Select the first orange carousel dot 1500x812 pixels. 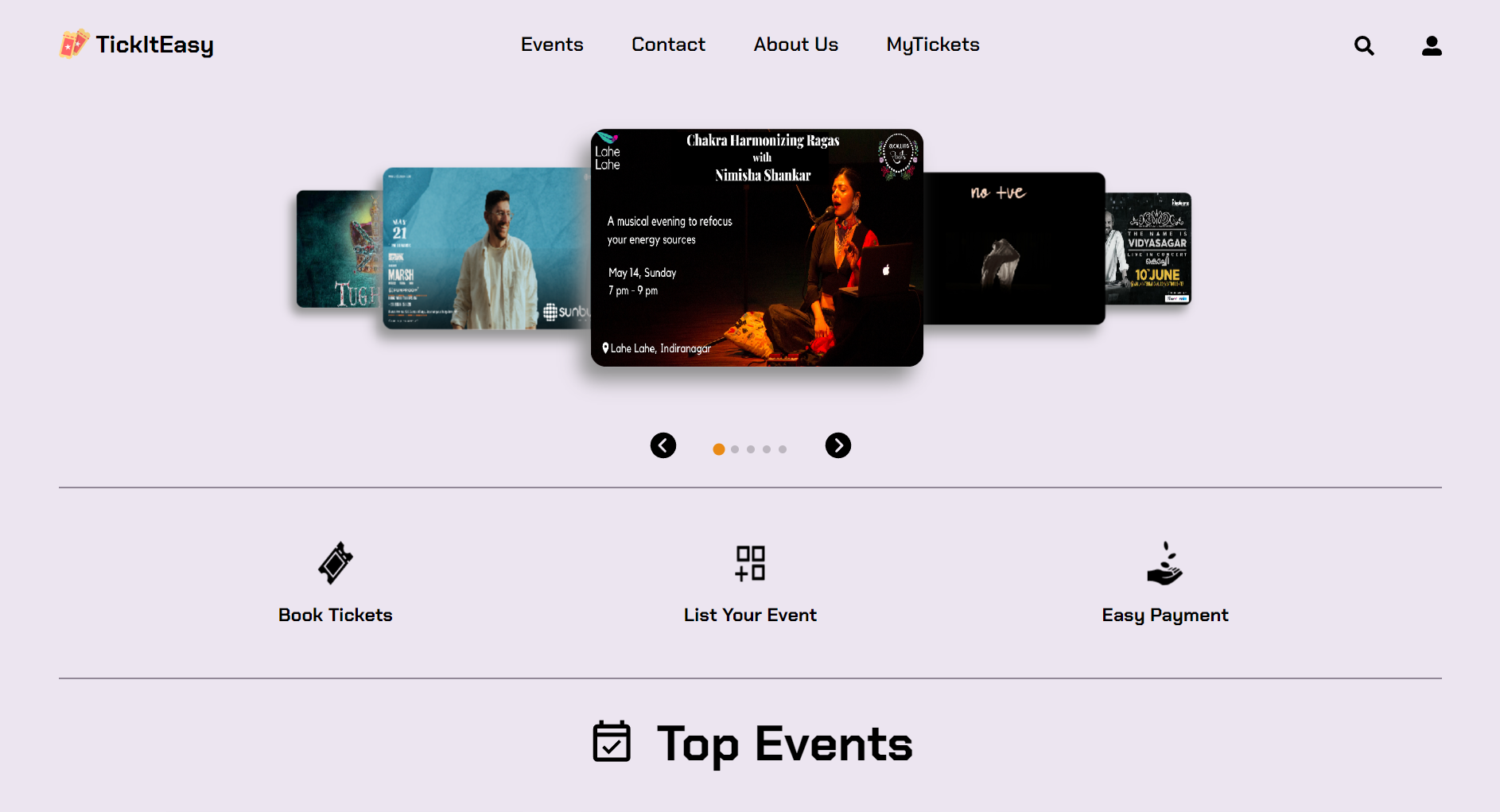[x=719, y=449]
